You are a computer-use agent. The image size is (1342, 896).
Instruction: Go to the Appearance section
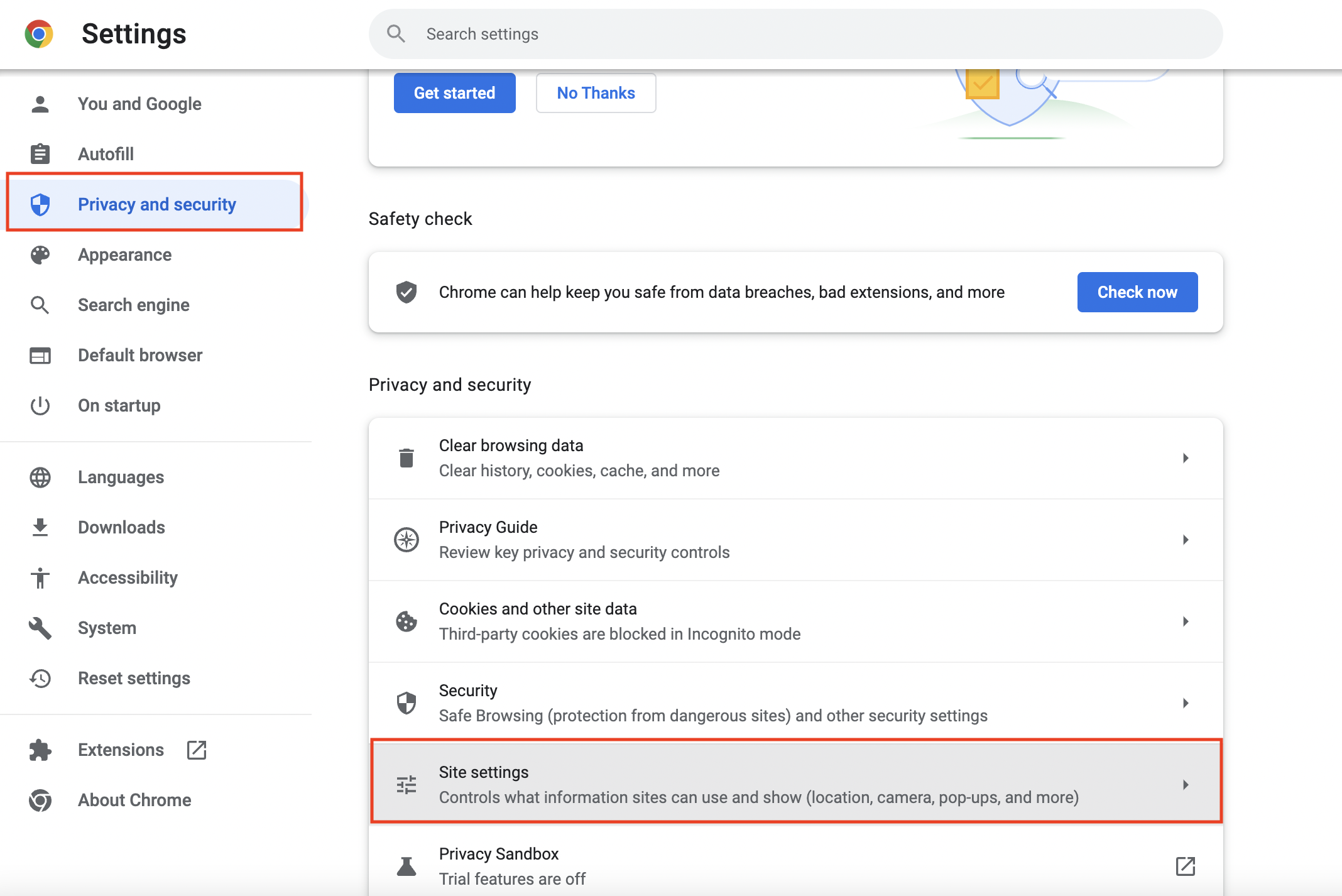[156, 254]
